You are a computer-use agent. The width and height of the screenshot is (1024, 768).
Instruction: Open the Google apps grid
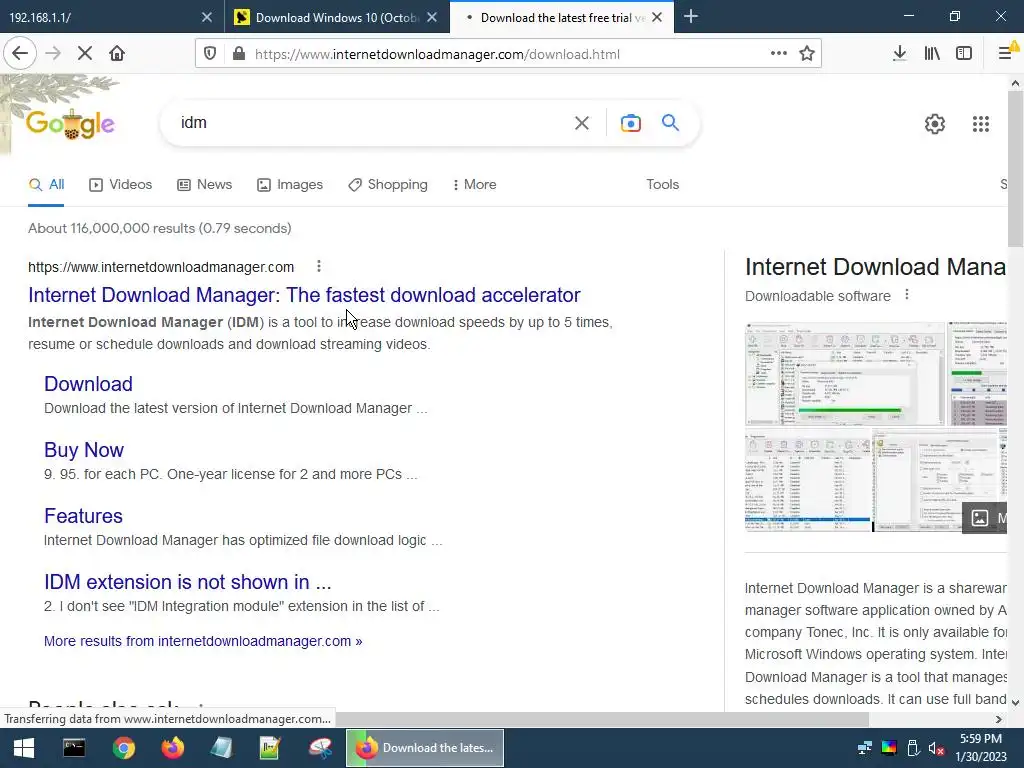(981, 123)
